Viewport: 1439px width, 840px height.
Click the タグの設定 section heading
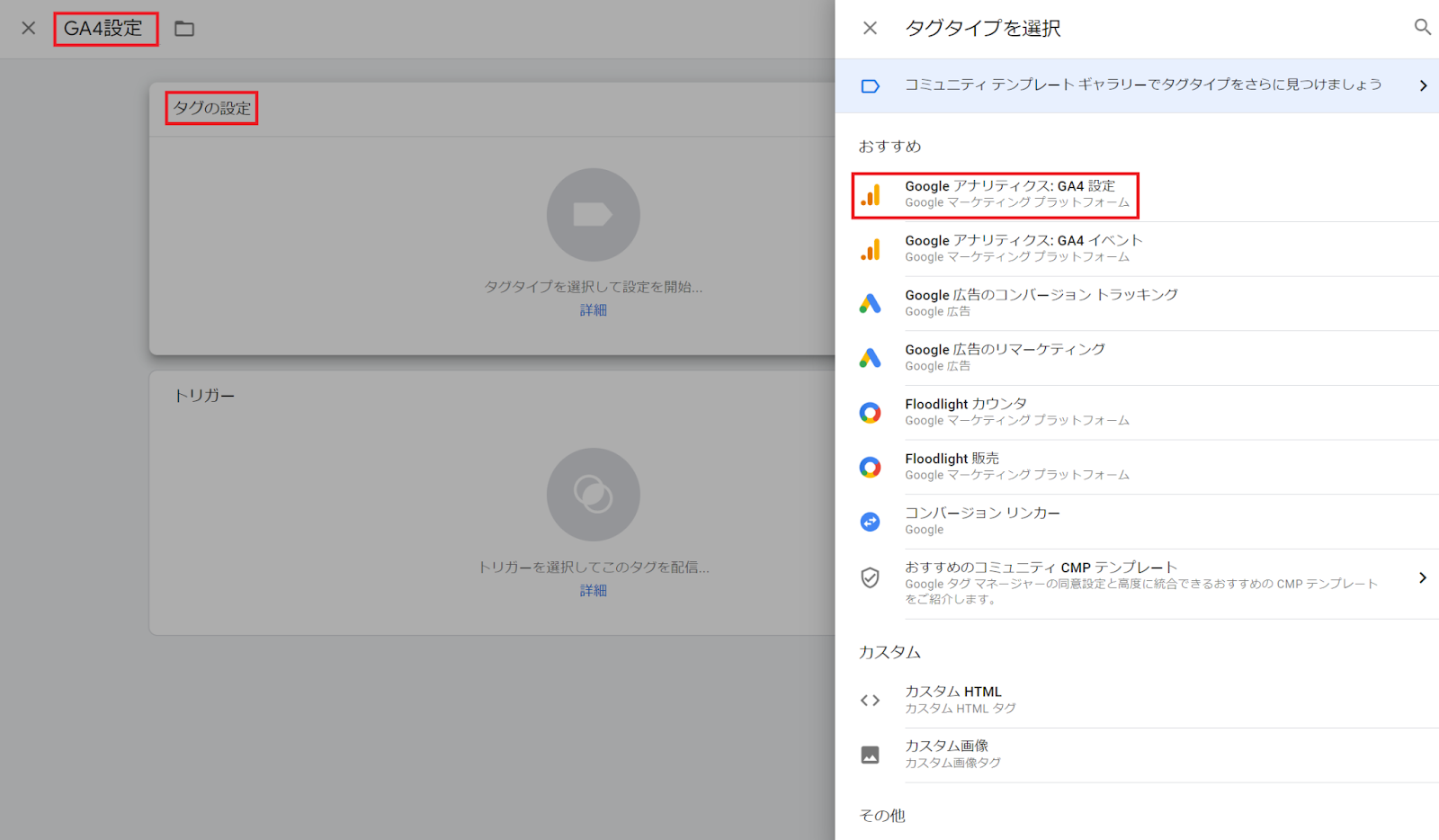[212, 108]
